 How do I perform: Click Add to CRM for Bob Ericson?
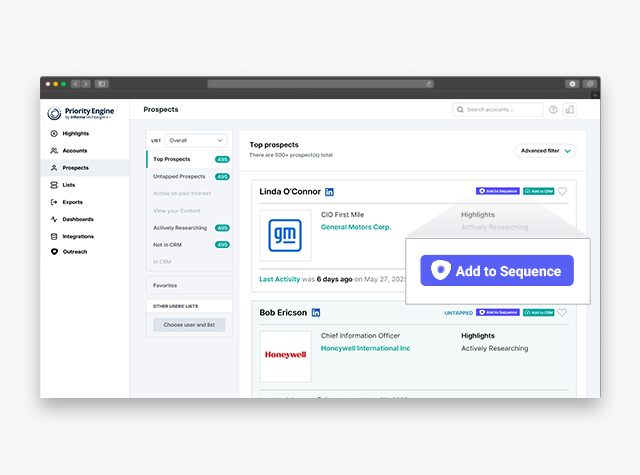(538, 312)
